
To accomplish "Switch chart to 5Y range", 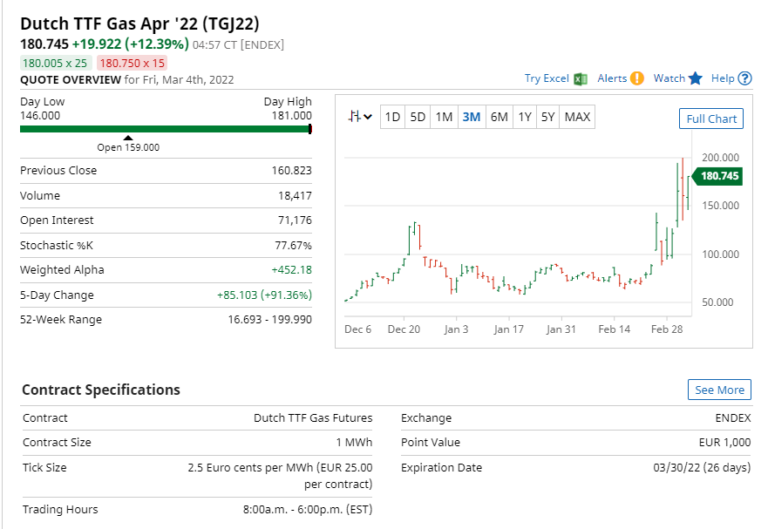I will [x=548, y=117].
